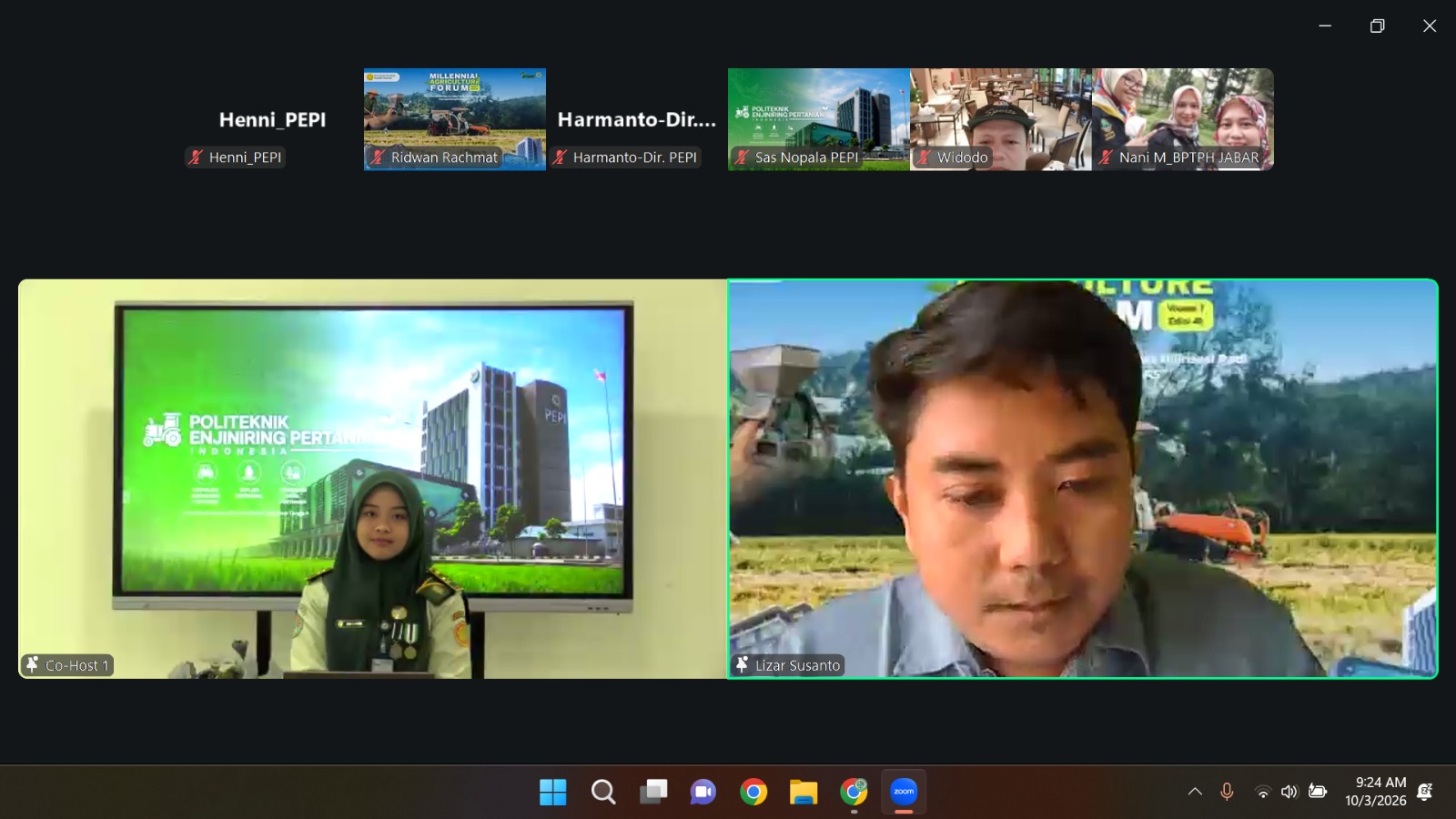The height and width of the screenshot is (819, 1456).
Task: Switch to the second Chrome profile icon
Action: click(x=854, y=792)
